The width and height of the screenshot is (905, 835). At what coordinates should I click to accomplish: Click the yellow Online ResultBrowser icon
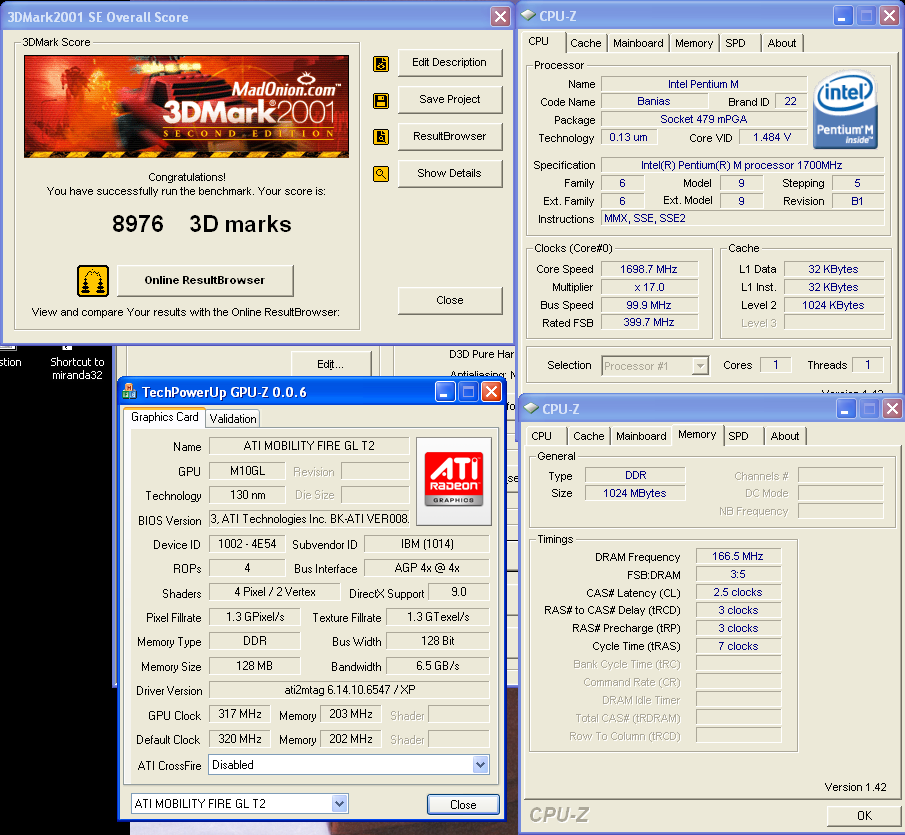click(93, 281)
